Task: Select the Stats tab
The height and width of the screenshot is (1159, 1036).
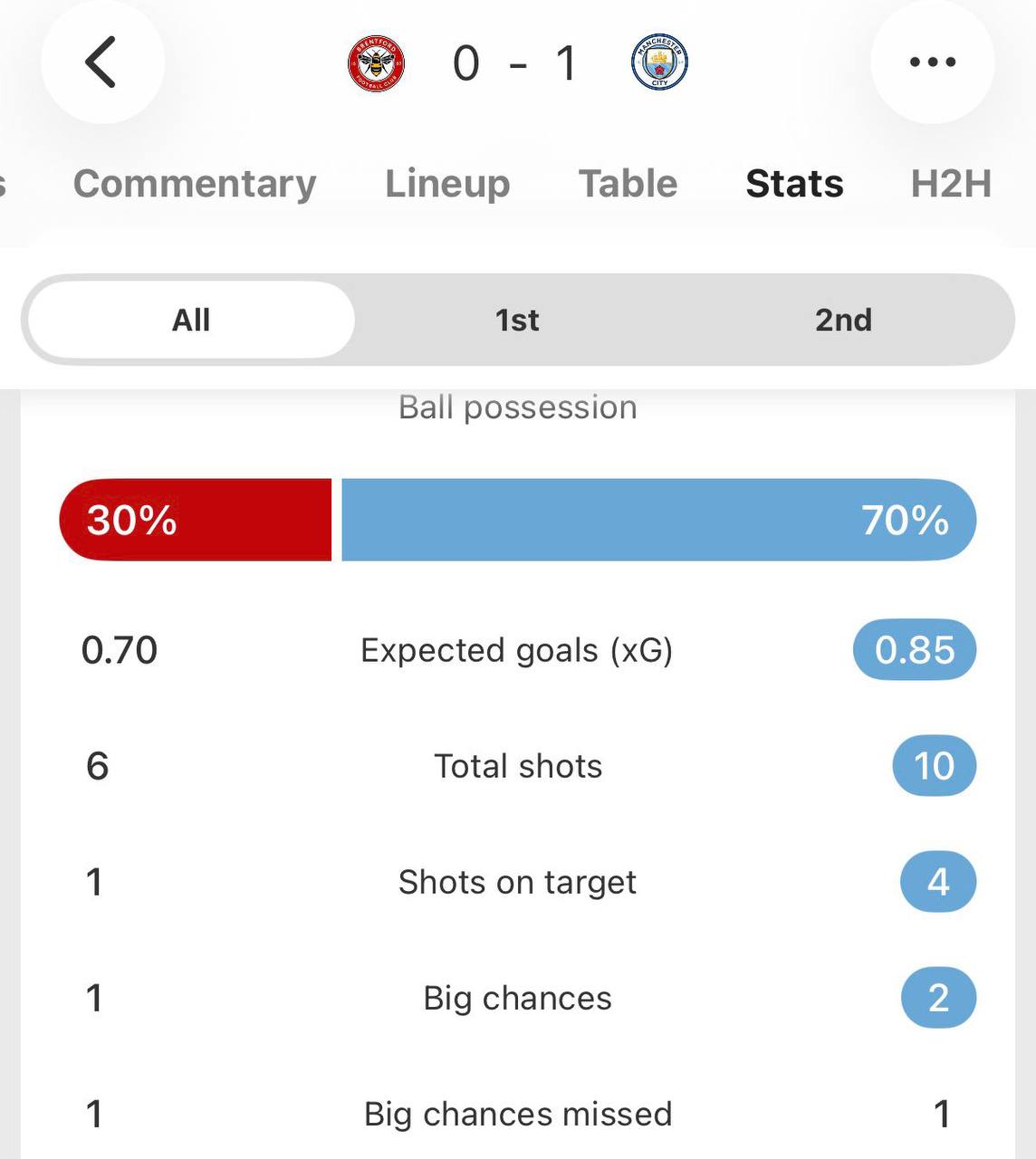Action: (794, 184)
